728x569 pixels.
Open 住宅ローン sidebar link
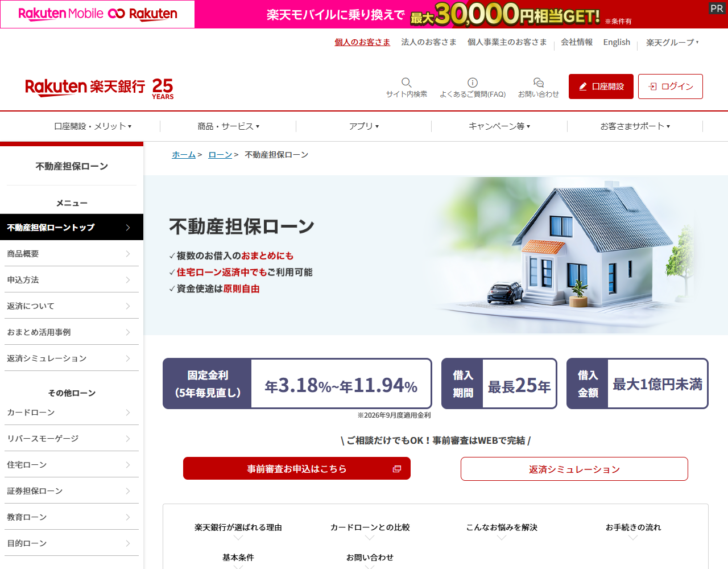click(72, 465)
